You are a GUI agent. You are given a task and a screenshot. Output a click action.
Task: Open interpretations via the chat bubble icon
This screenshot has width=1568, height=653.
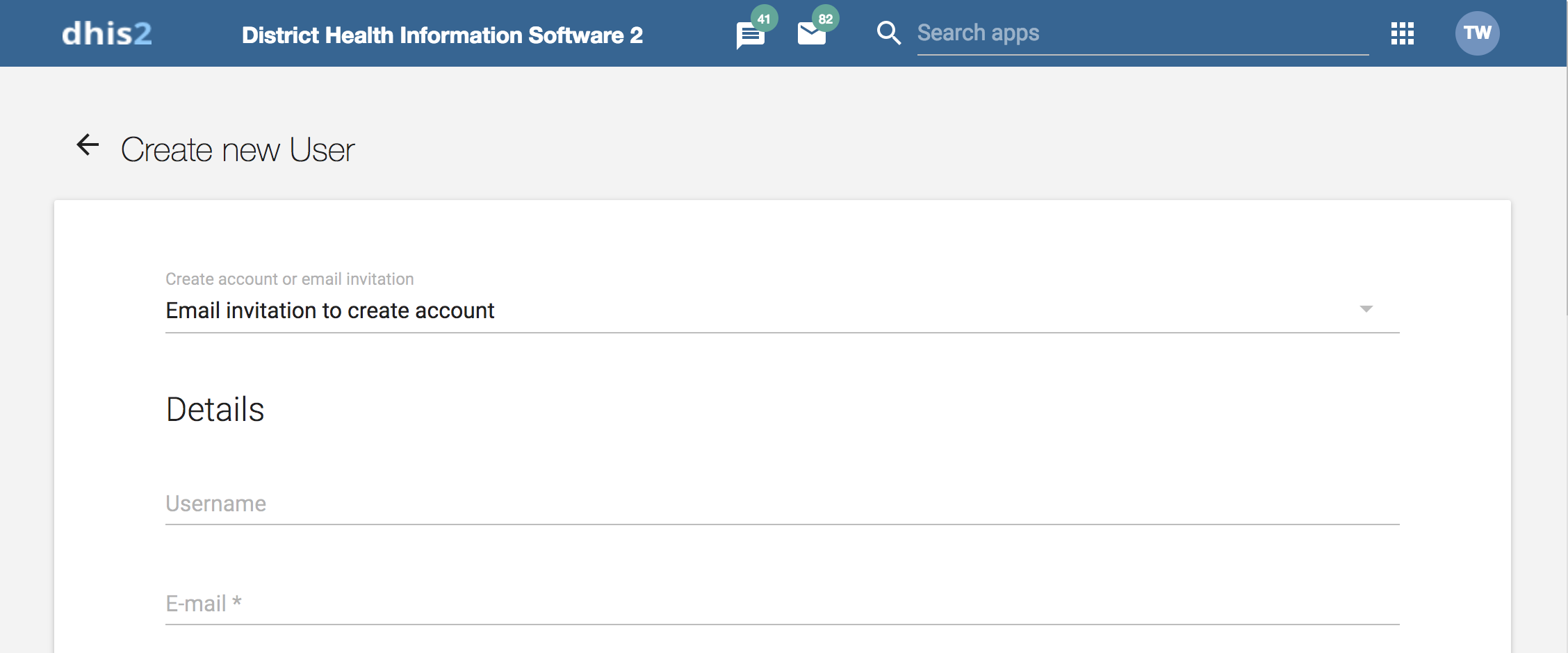click(749, 36)
